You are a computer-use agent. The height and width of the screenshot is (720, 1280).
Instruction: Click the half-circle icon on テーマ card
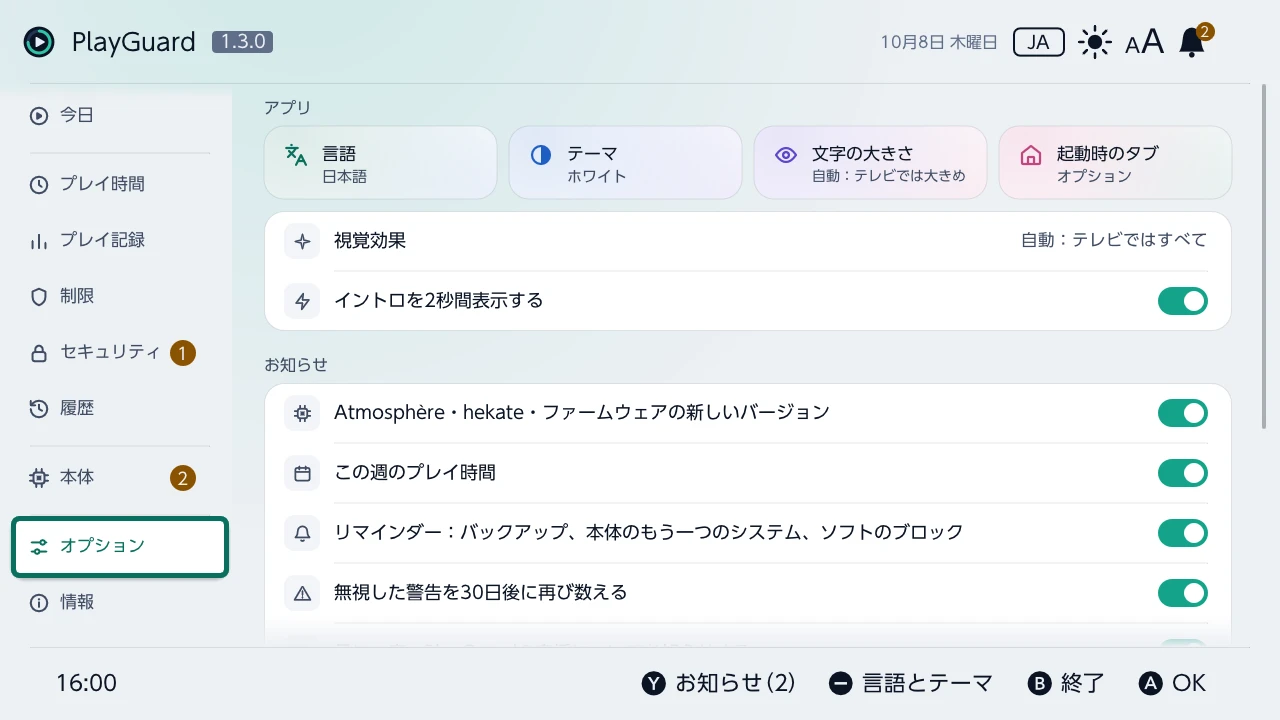[x=541, y=155]
